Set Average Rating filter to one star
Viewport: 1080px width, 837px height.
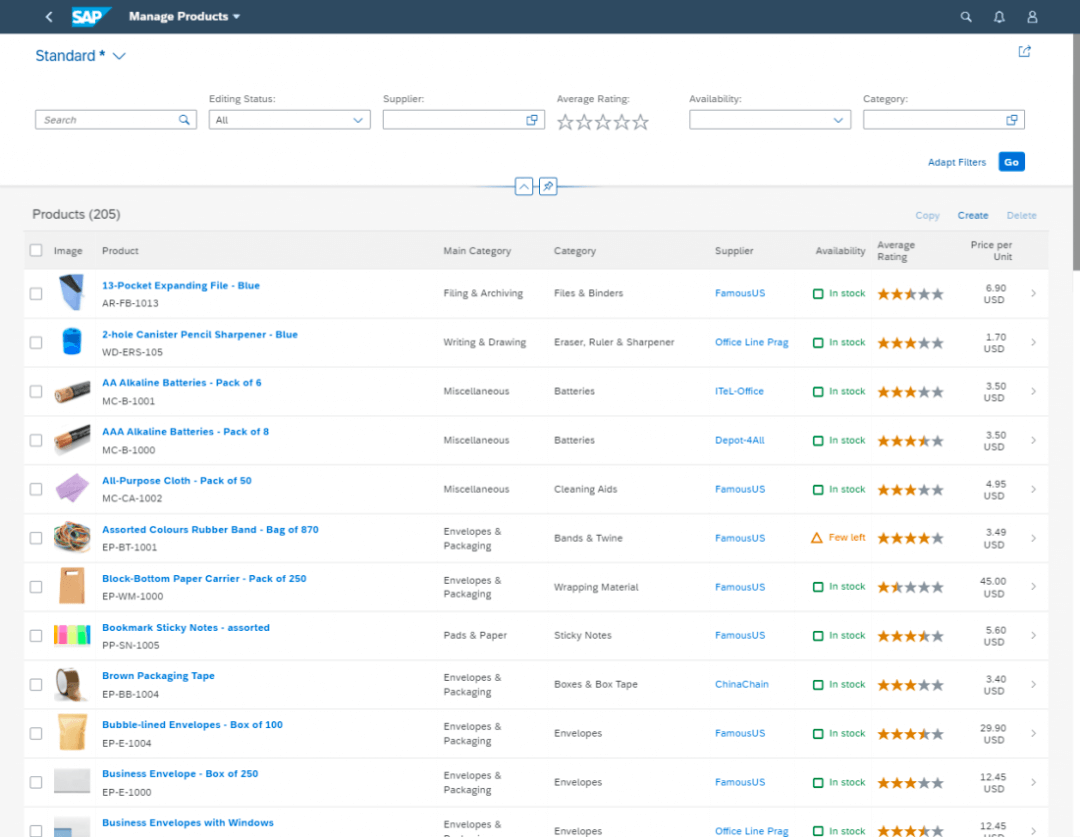tap(565, 122)
